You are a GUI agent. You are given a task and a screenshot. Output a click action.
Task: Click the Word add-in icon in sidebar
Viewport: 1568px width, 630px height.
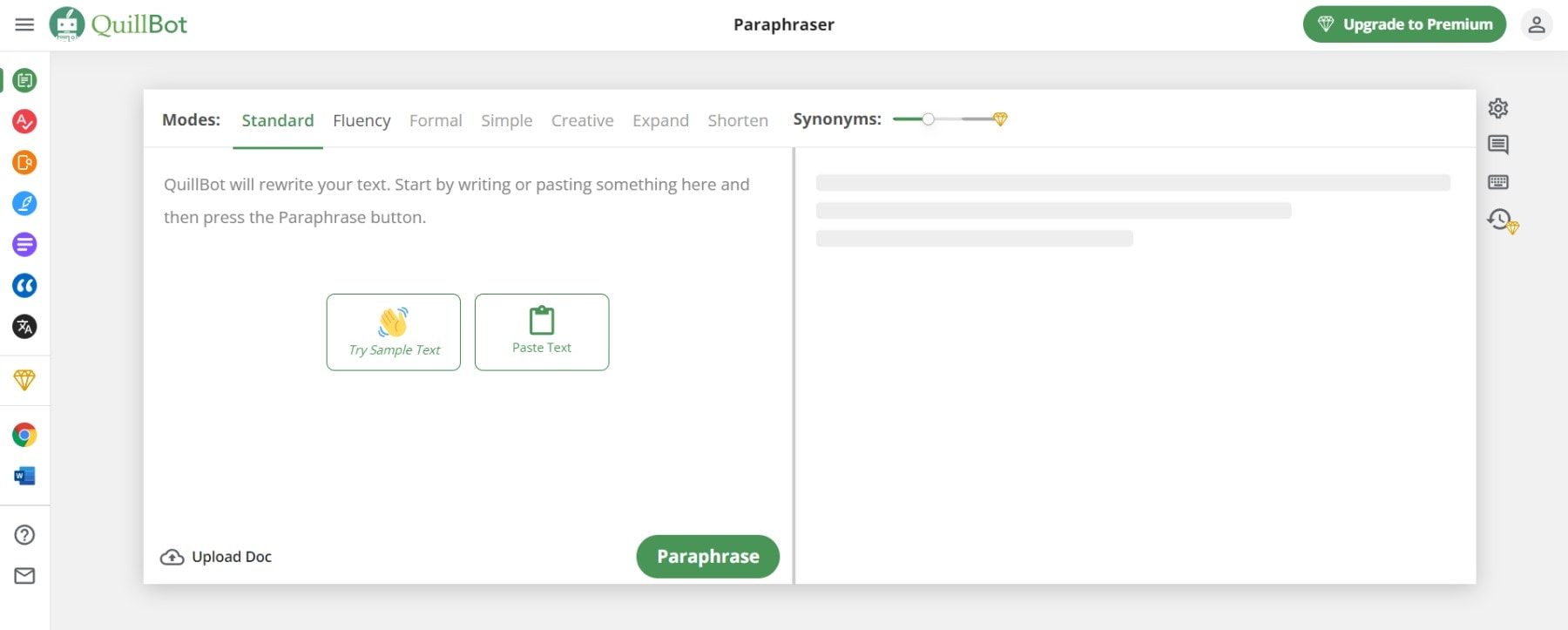pyautogui.click(x=24, y=476)
